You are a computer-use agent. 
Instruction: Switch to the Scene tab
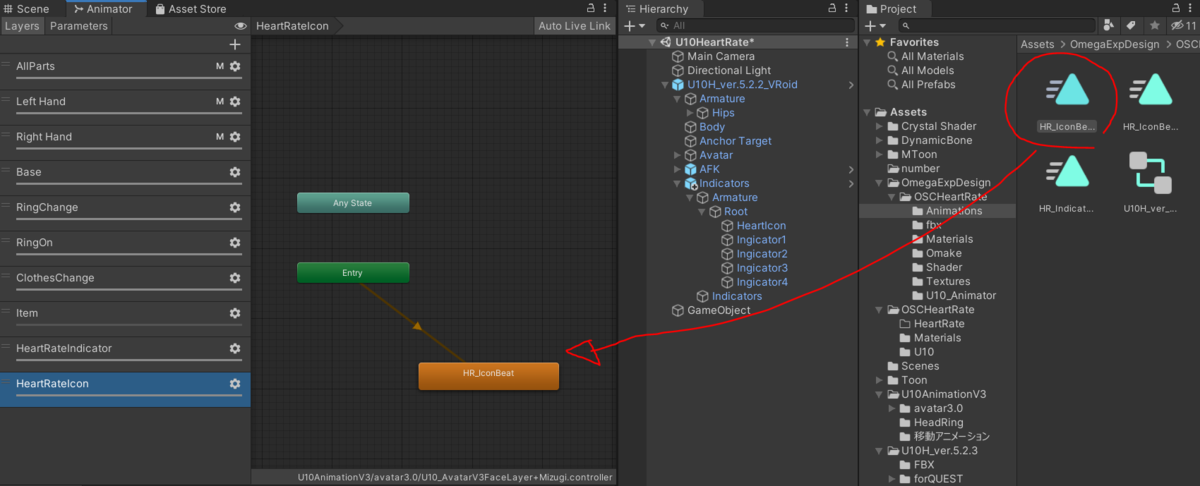point(27,8)
